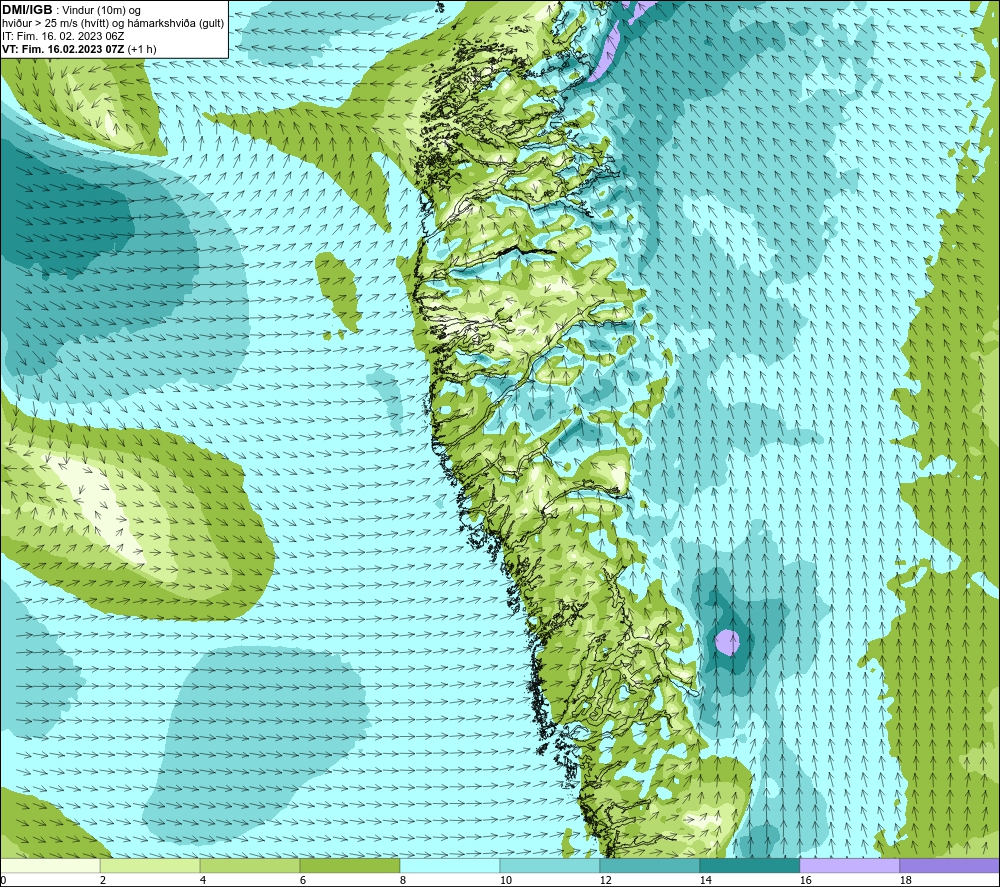This screenshot has width=1000, height=887.
Task: Click the round lavender wind maximum spot
Action: tap(727, 641)
